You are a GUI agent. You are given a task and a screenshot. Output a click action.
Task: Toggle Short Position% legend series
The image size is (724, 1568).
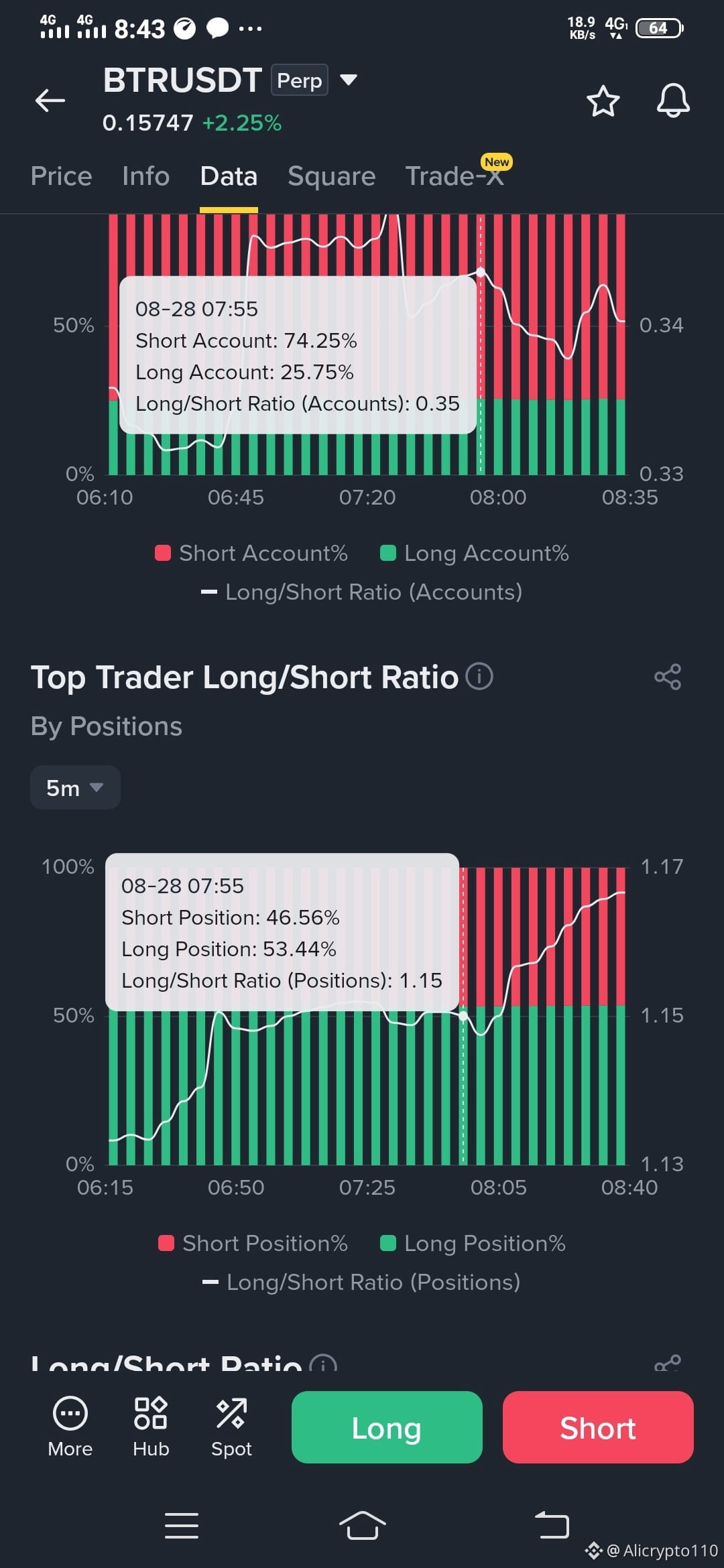pyautogui.click(x=252, y=1244)
